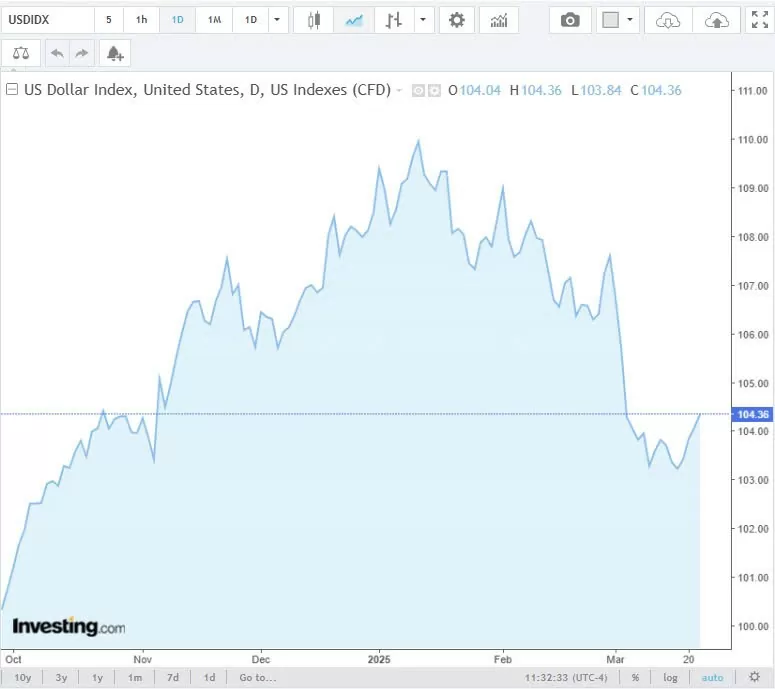Select the 1h interval

[x=141, y=20]
